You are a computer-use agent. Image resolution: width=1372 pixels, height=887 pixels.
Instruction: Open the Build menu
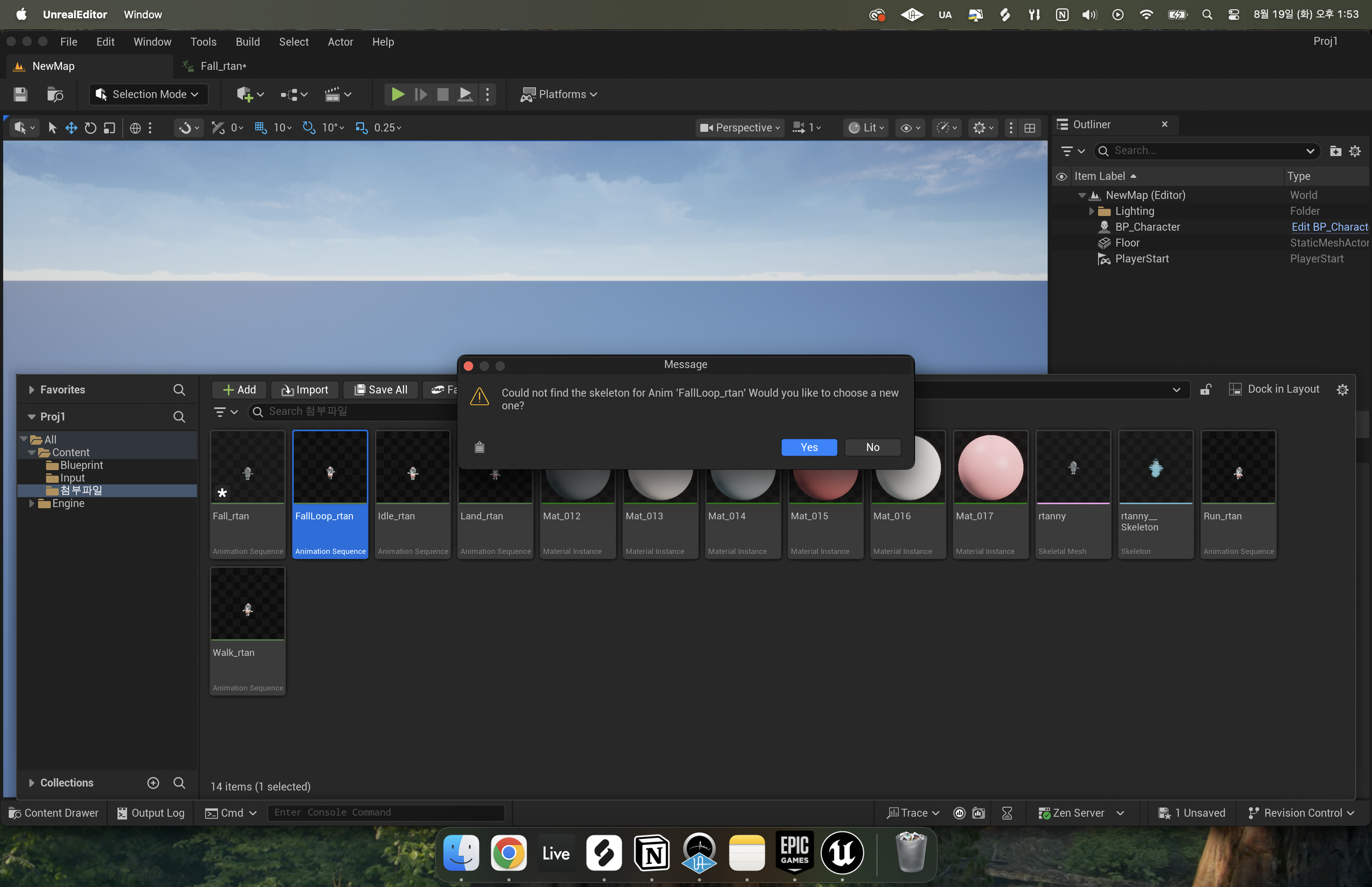248,42
